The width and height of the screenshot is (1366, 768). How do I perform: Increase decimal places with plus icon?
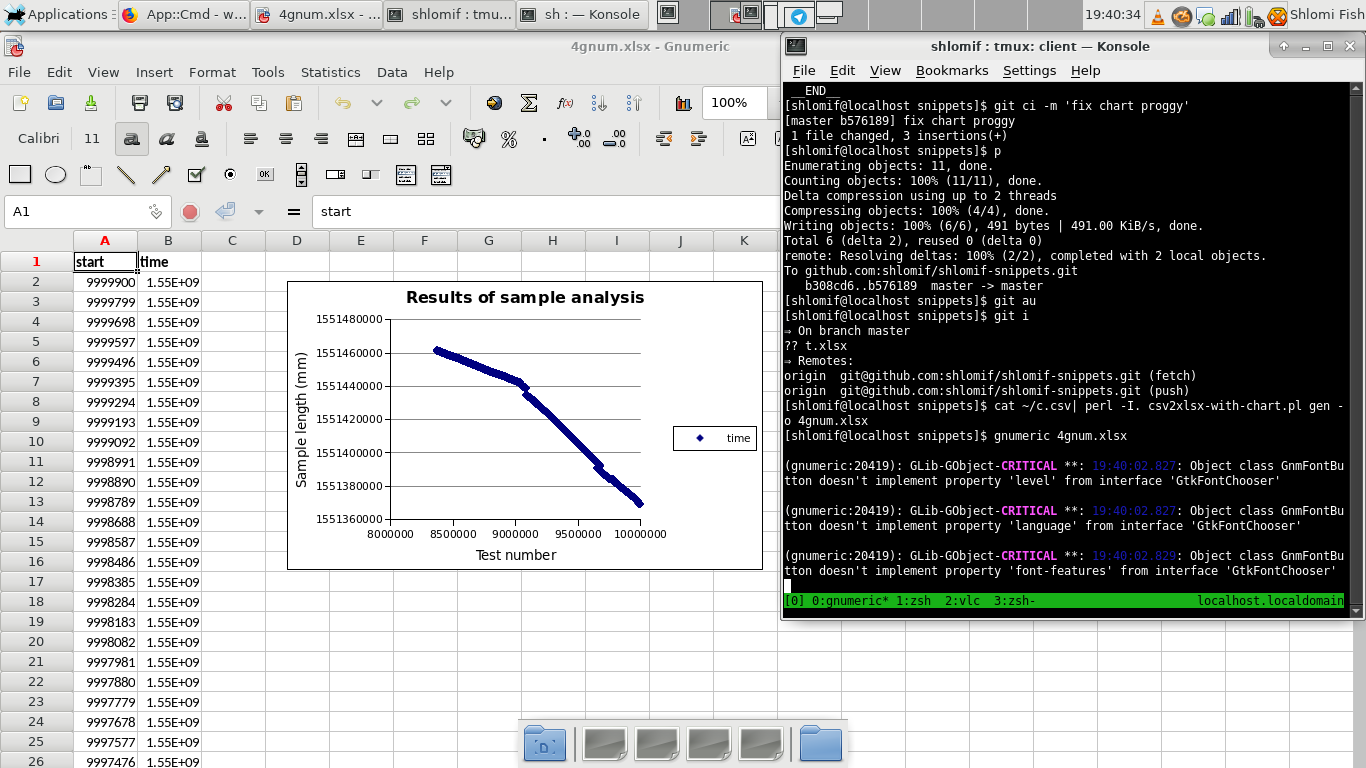coord(579,139)
